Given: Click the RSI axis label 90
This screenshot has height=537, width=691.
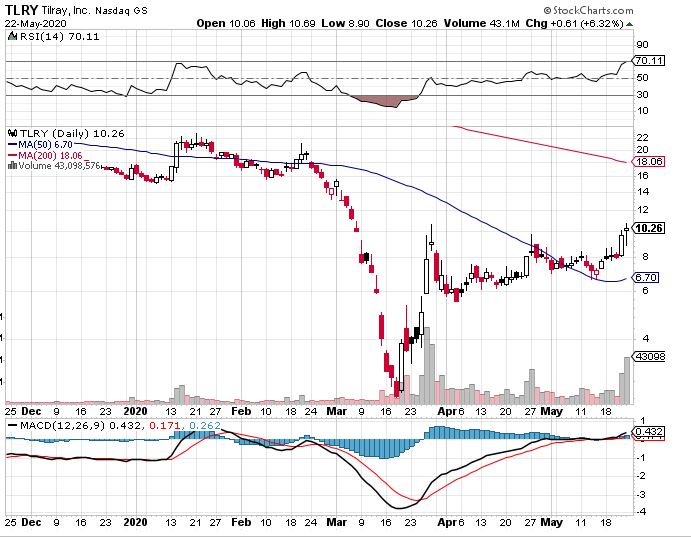Looking at the screenshot, I should click(643, 44).
